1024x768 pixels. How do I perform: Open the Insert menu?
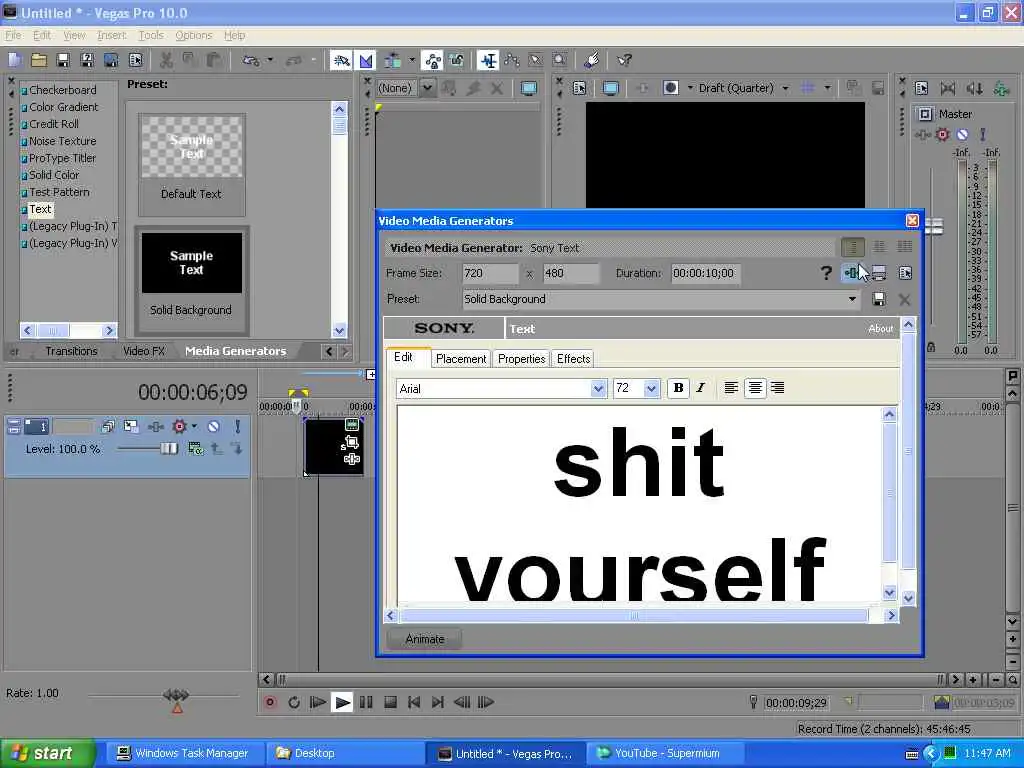pos(112,35)
